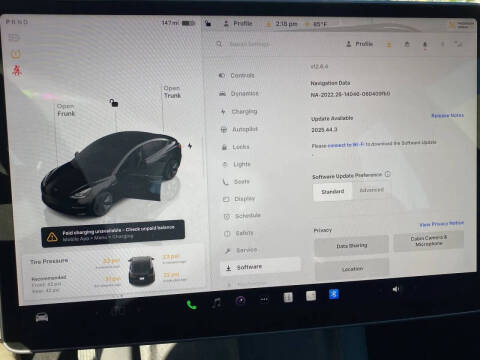
Task: Open Charging settings menu
Action: (x=239, y=112)
